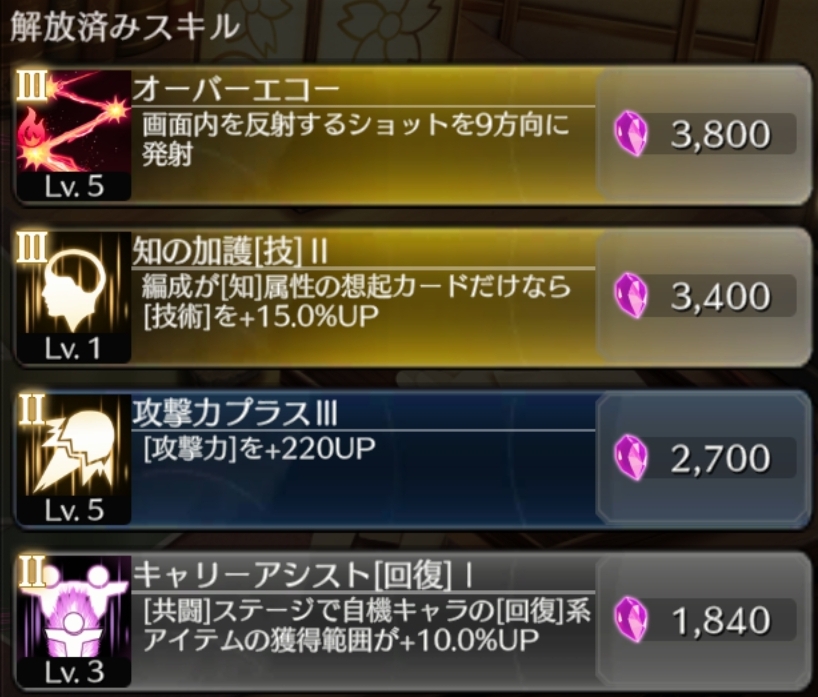The image size is (818, 697).
Task: Click the purple gem beside 3,400
Action: click(631, 296)
